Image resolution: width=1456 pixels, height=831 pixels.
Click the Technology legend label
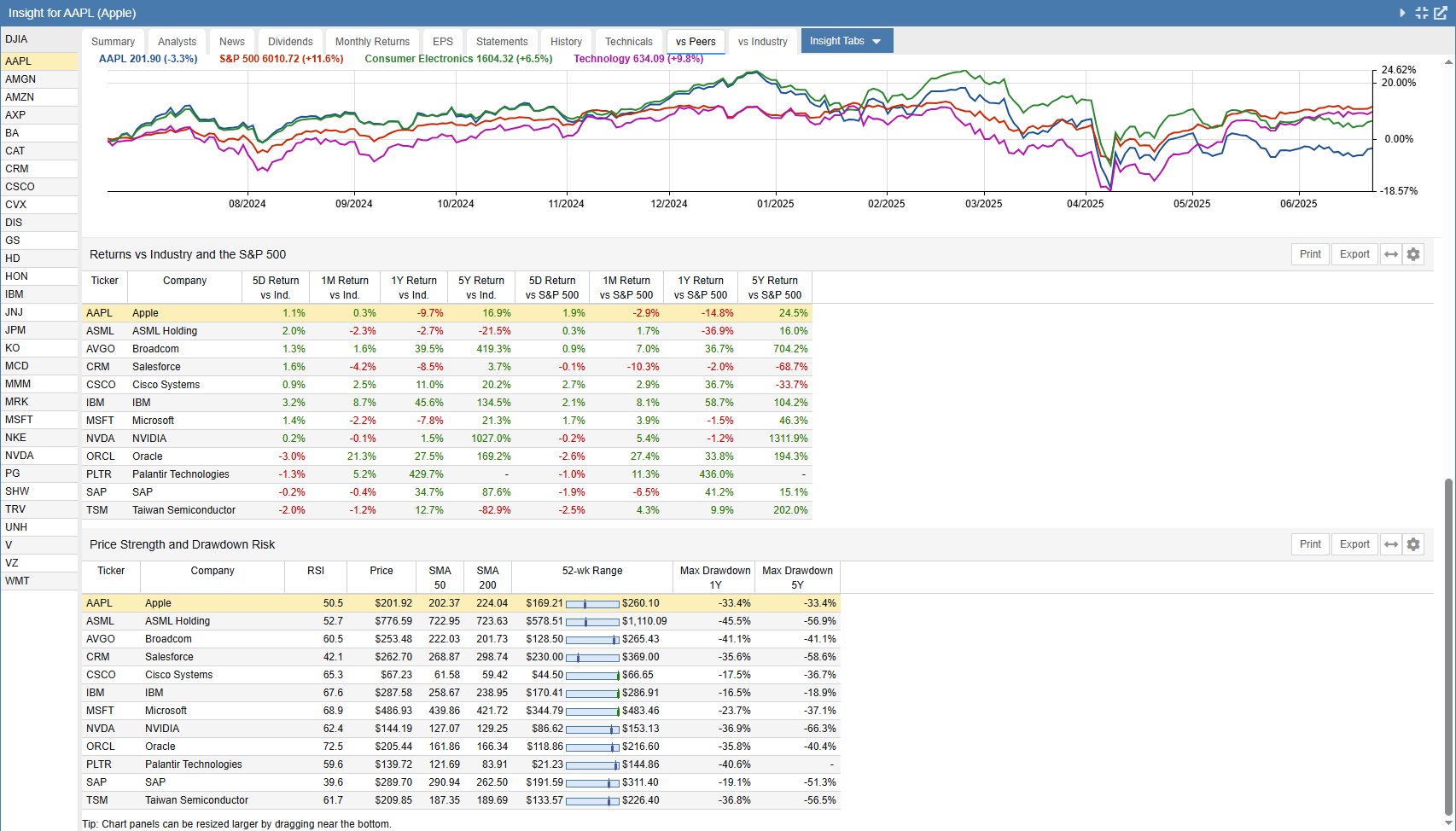(638, 59)
